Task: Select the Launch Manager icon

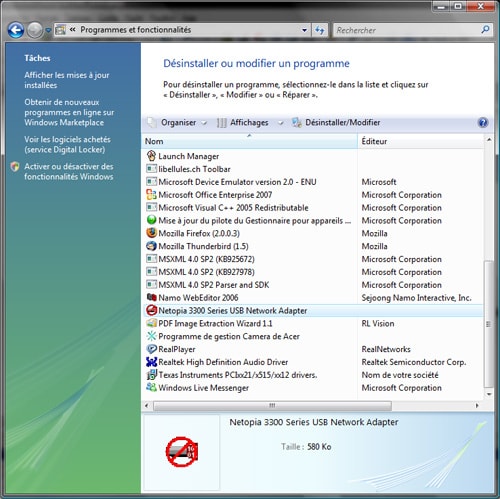Action: click(151, 156)
